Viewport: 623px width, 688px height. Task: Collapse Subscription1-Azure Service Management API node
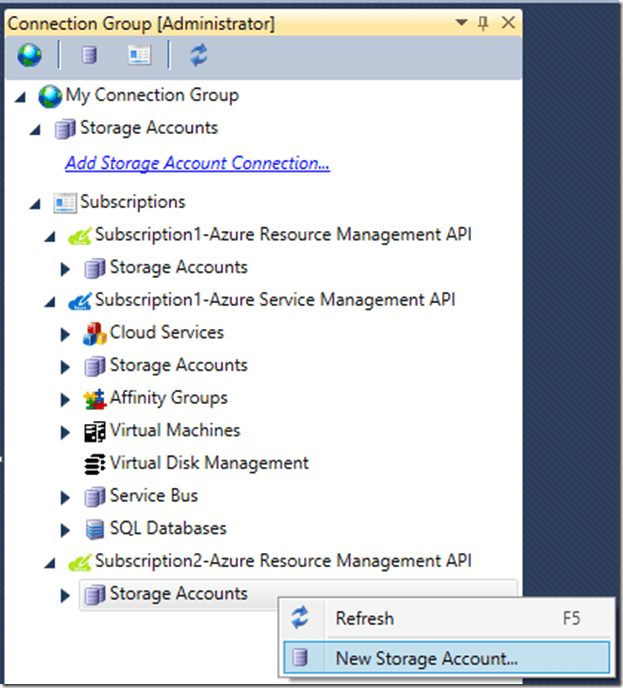(50, 302)
